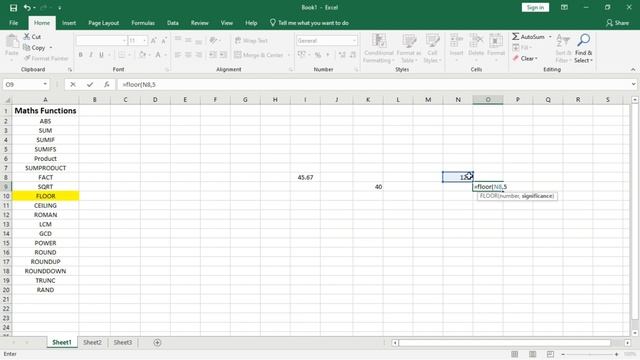
Task: Switch to the Data tab
Action: 173,23
